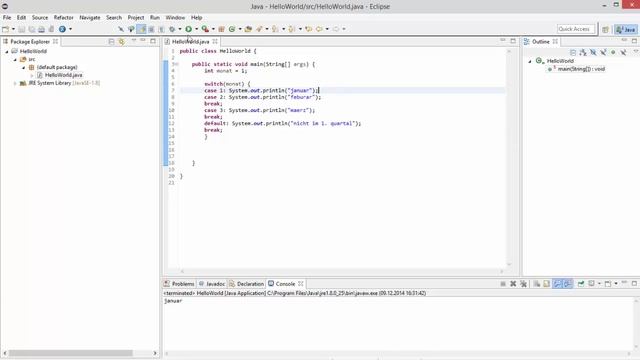Toggle Hide Static Fields and Methods in Outline

click(603, 52)
